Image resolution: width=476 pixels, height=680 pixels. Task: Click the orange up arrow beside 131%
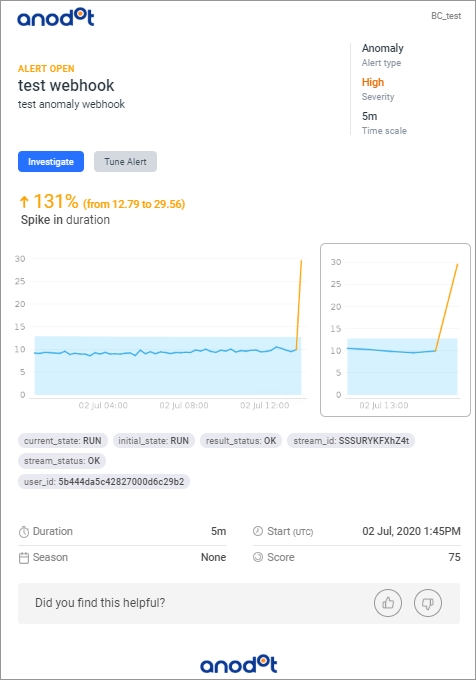point(24,202)
